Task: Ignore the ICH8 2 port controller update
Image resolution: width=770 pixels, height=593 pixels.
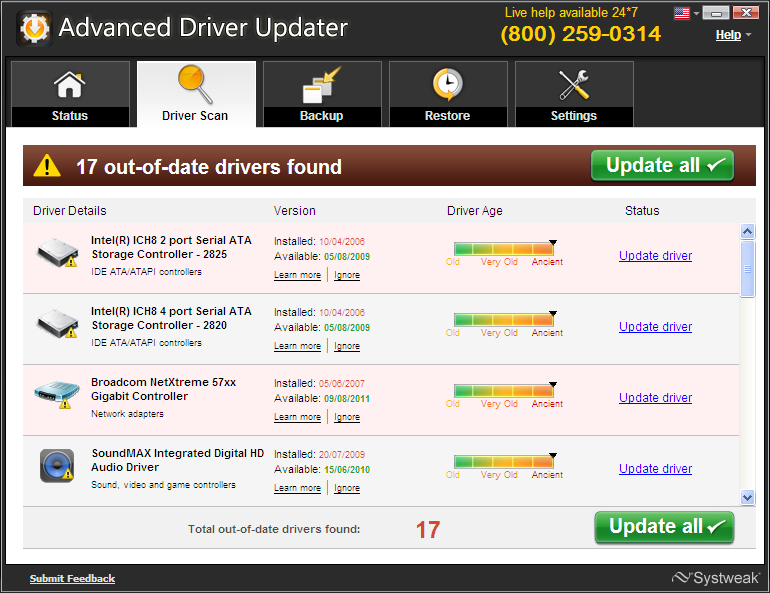Action: (347, 275)
